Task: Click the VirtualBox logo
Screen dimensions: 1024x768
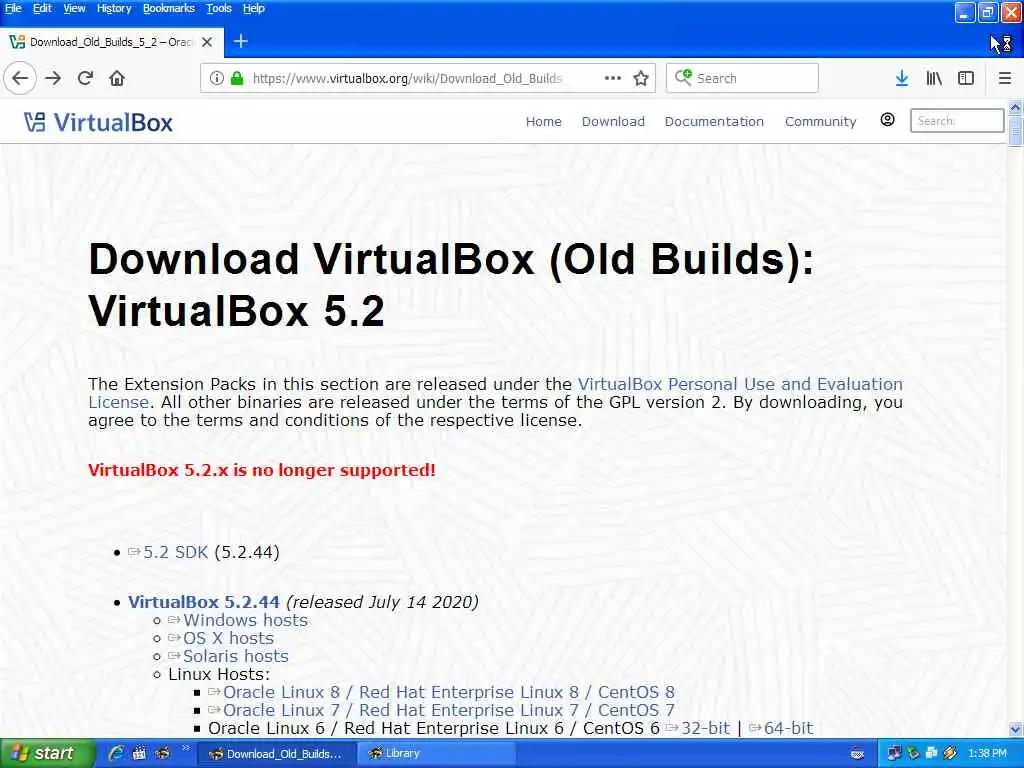Action: [x=98, y=122]
